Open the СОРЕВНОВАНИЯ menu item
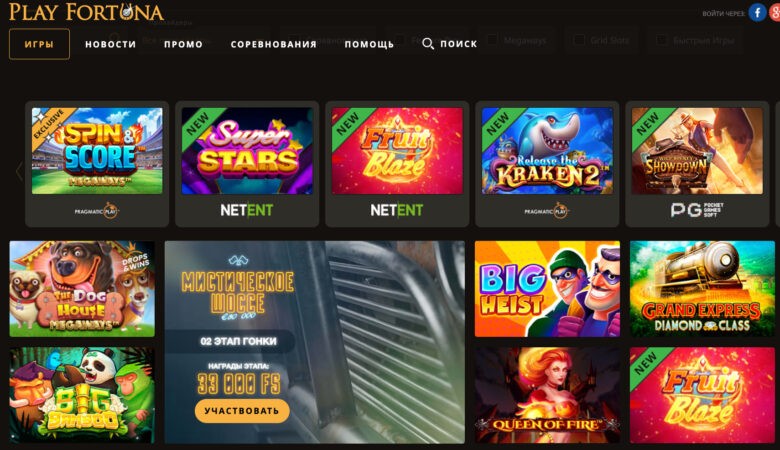 click(274, 44)
